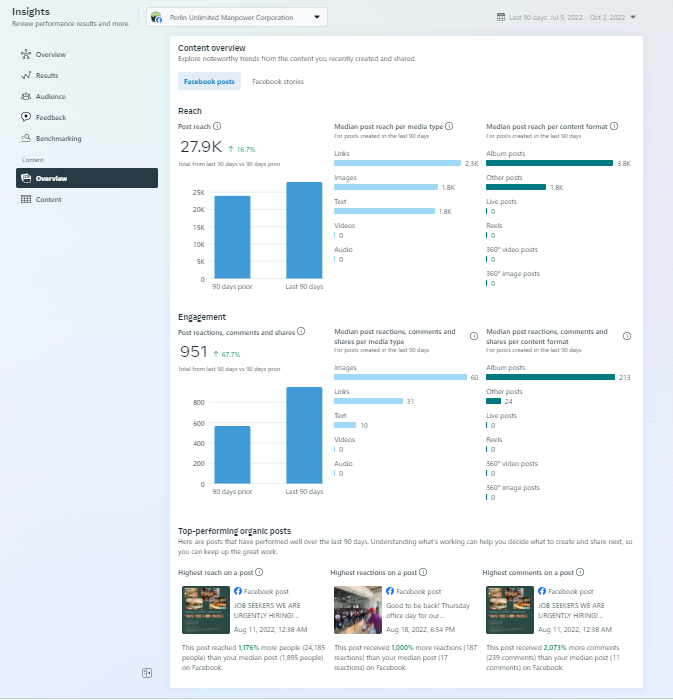Click the Results graph icon

tap(26, 75)
